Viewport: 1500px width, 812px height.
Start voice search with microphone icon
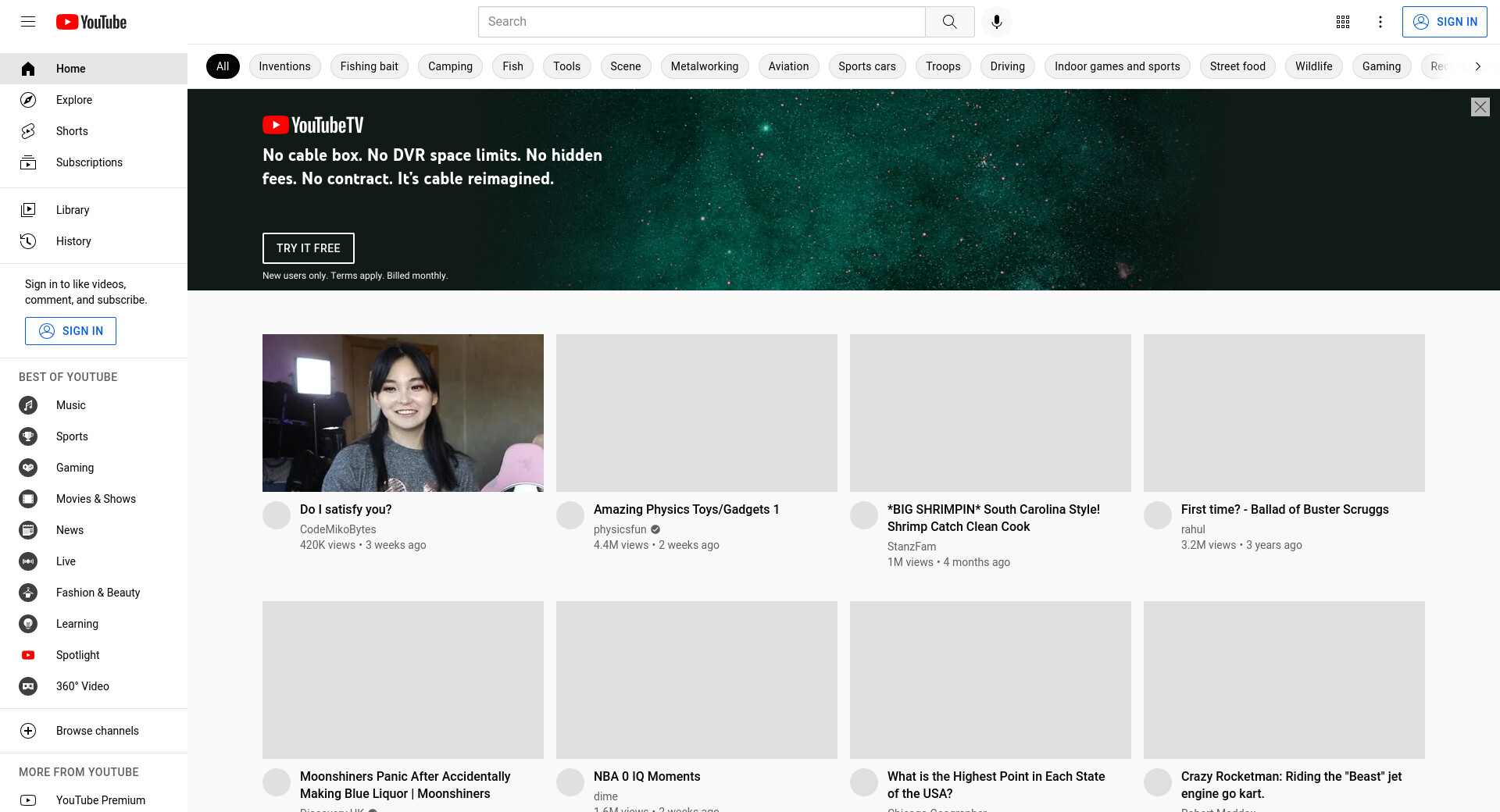997,22
